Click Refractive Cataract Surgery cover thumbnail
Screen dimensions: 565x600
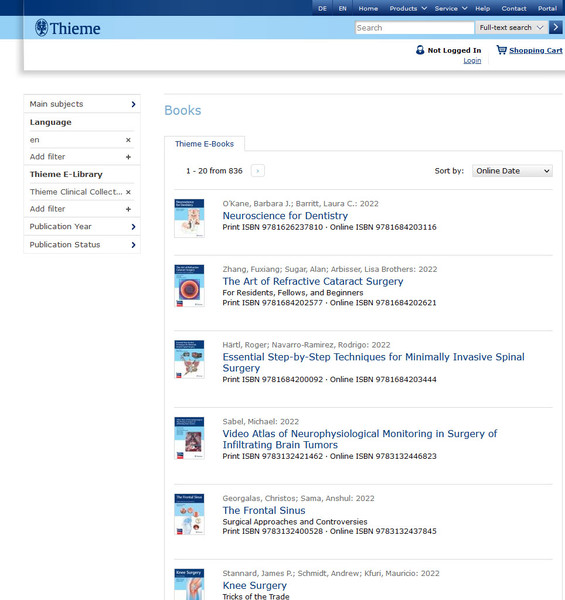coord(189,285)
